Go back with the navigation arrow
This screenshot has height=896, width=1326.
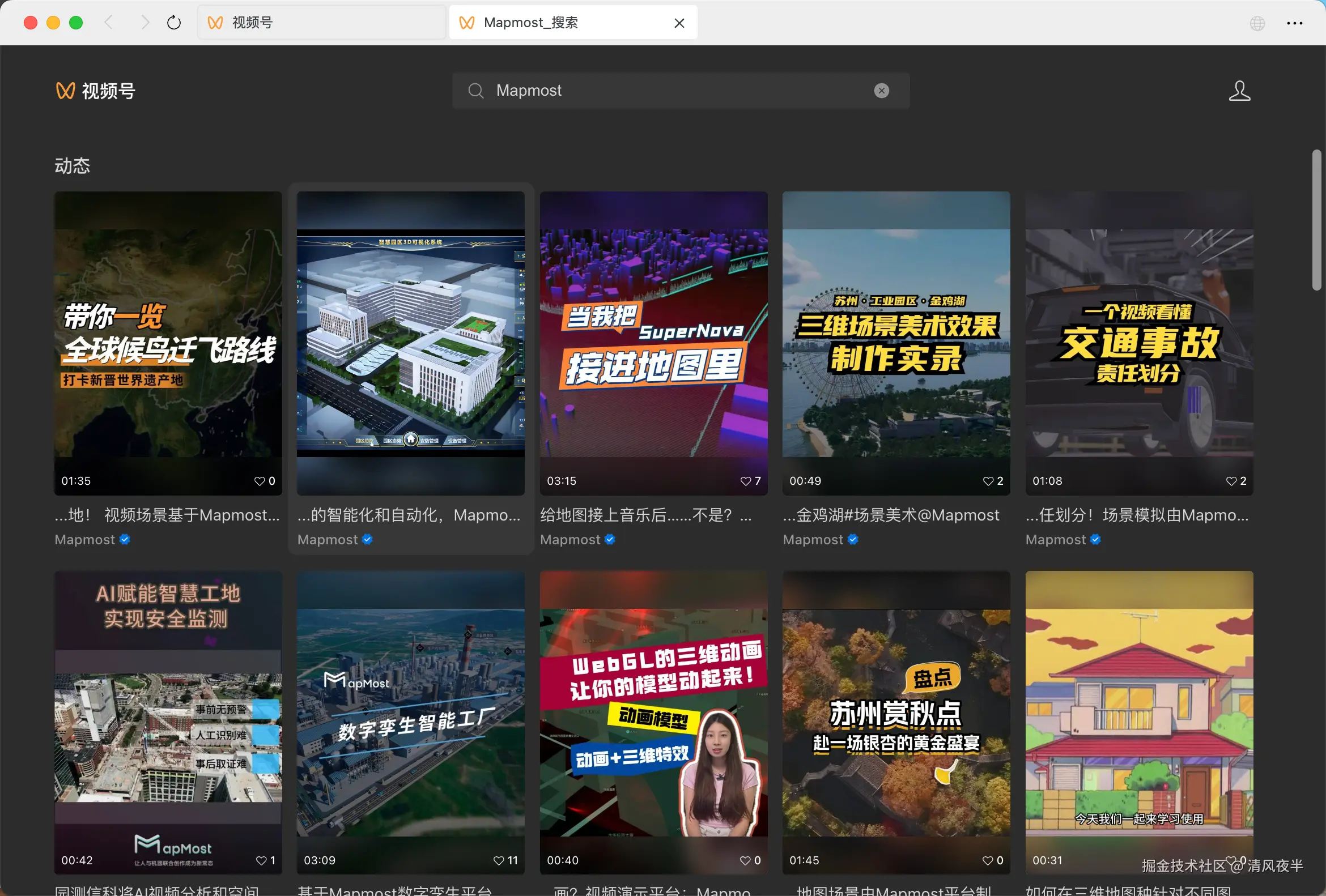coord(108,23)
